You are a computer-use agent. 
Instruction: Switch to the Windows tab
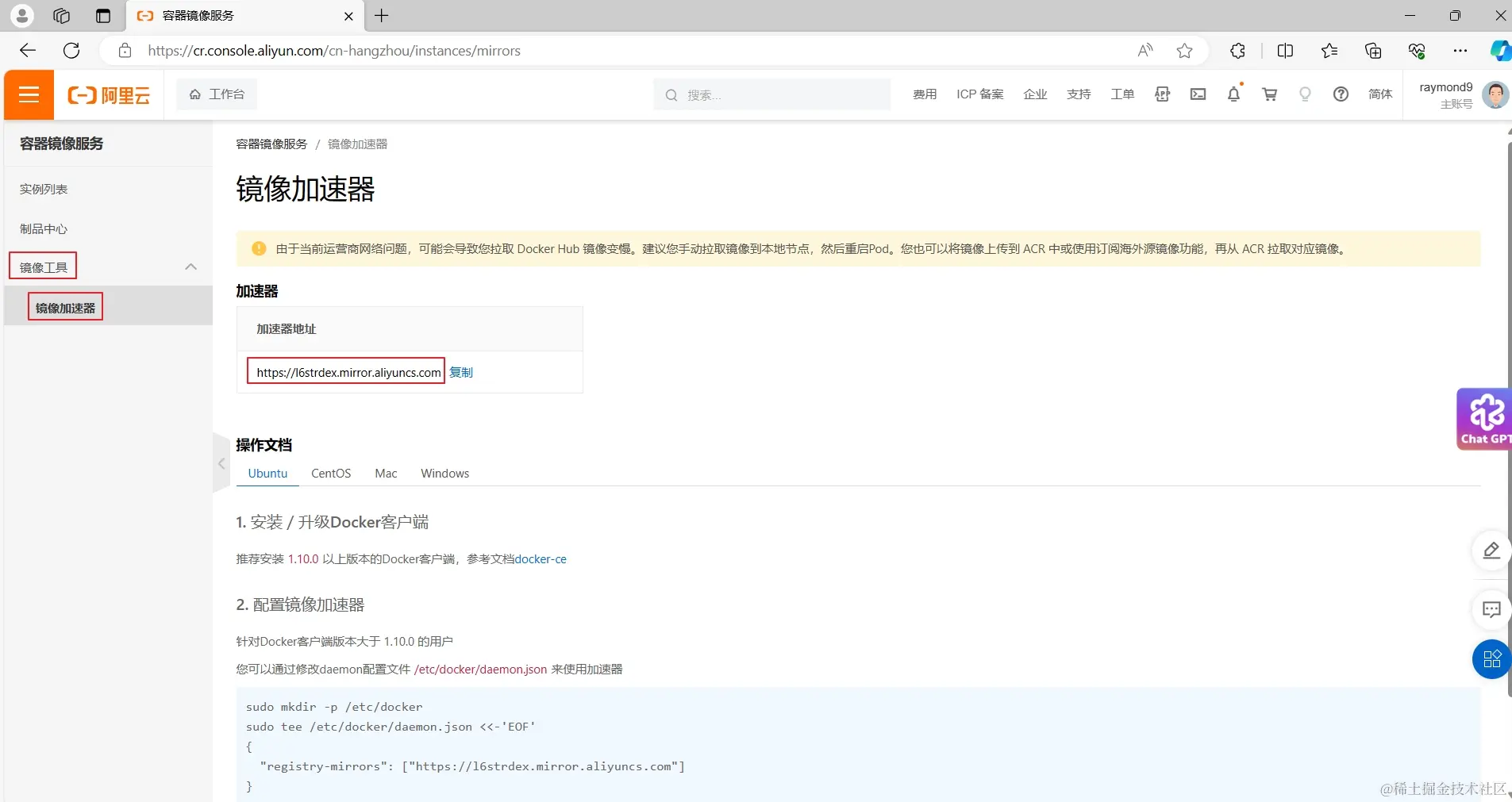click(x=444, y=473)
